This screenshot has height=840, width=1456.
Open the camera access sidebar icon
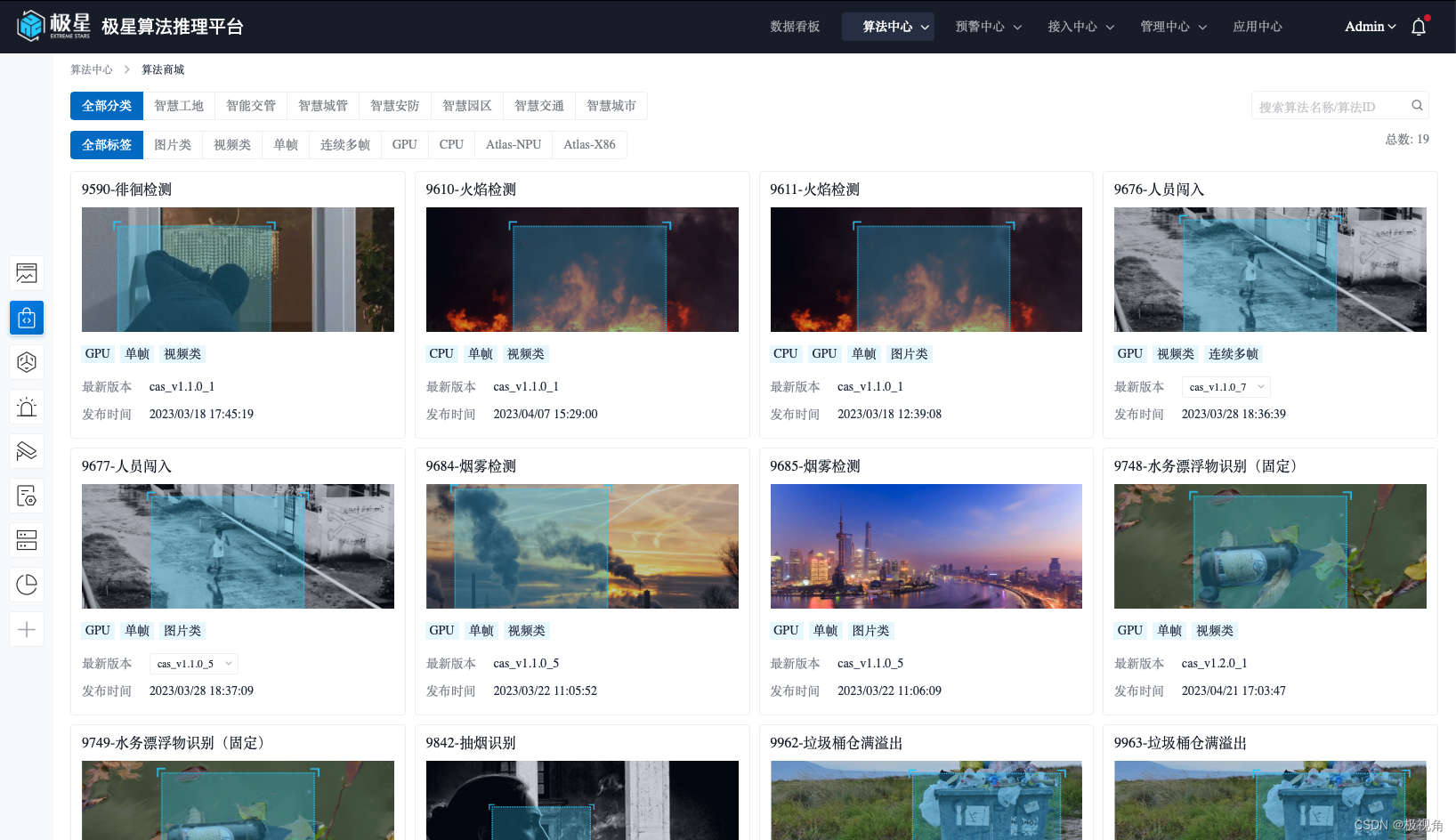(x=27, y=451)
